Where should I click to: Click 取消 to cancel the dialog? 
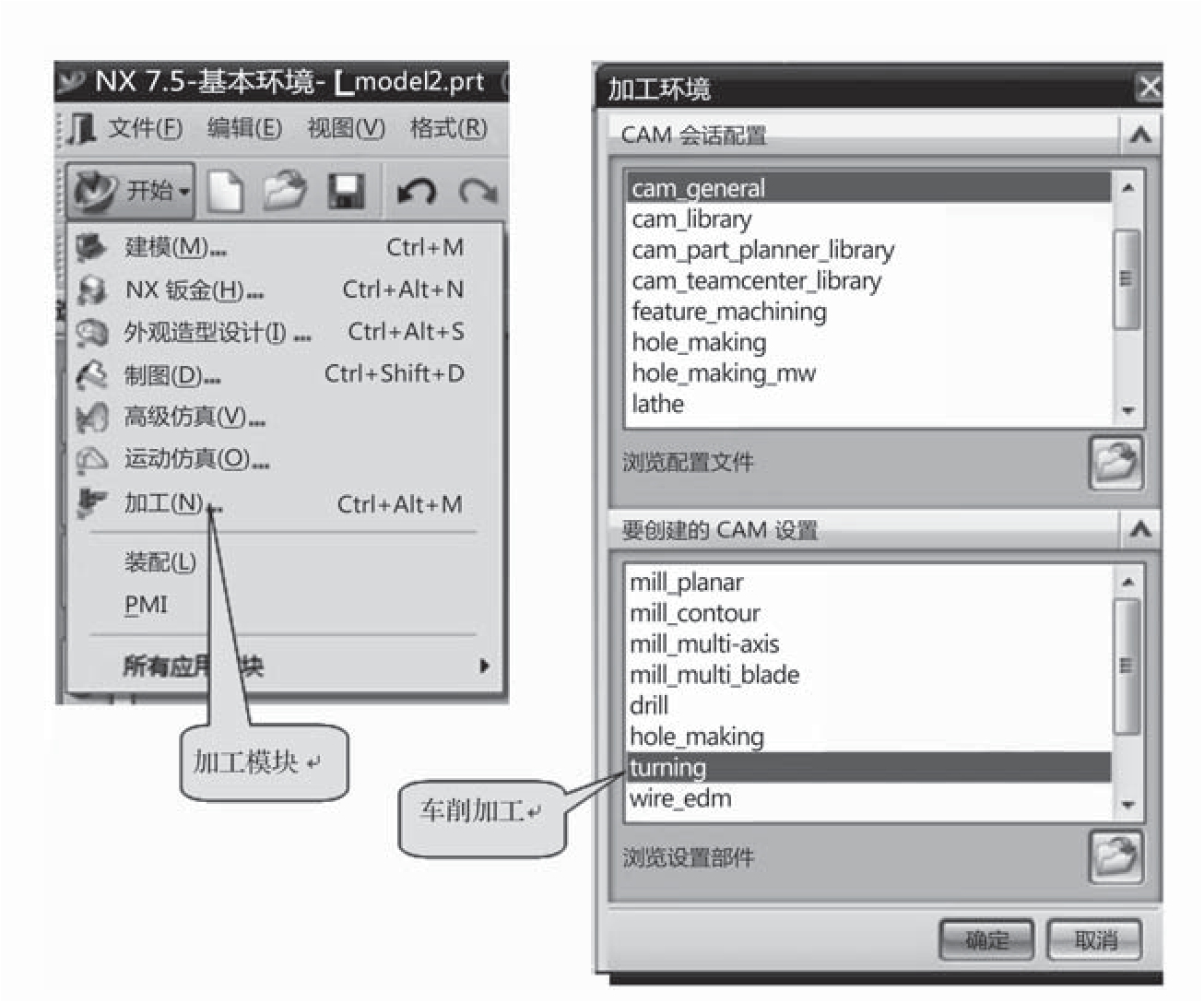[x=1095, y=940]
